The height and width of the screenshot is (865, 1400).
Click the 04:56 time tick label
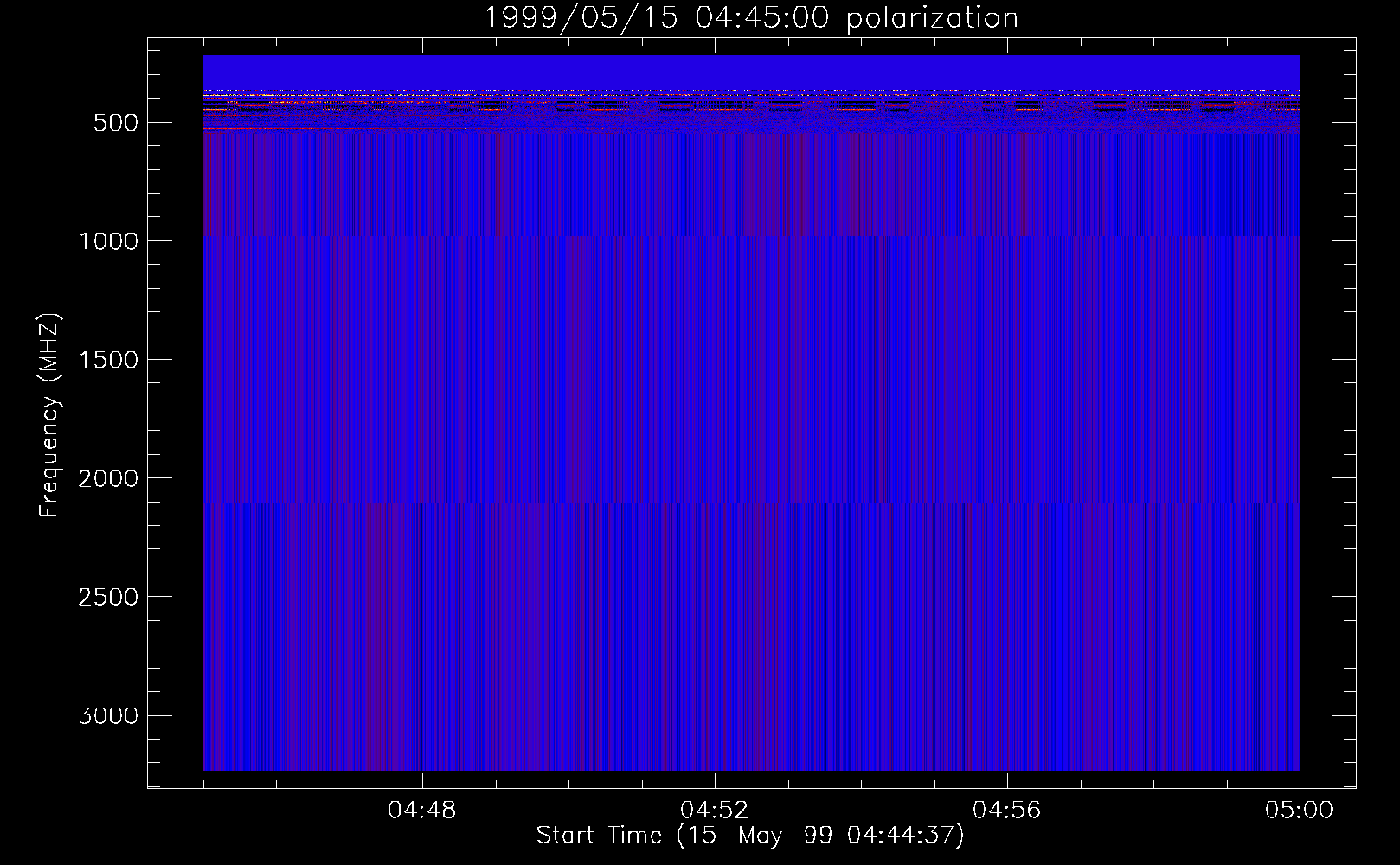[1007, 811]
